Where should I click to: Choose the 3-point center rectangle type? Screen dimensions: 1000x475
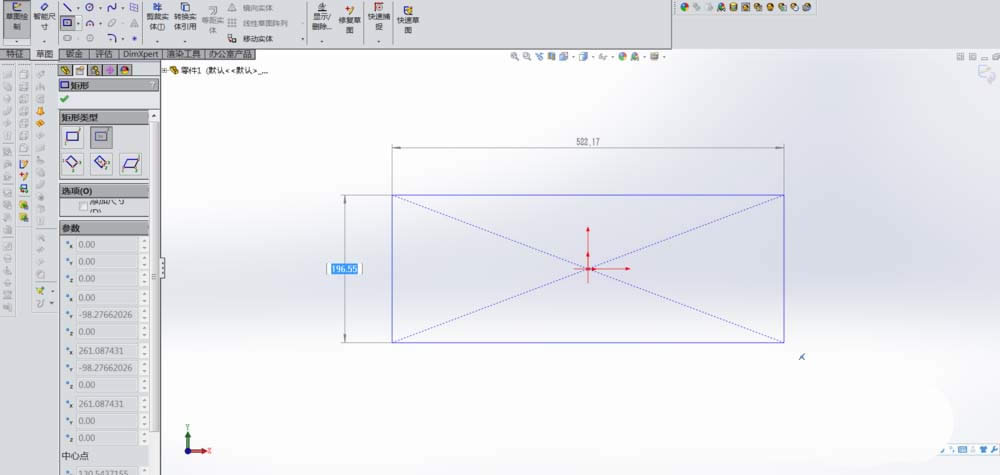tap(101, 164)
